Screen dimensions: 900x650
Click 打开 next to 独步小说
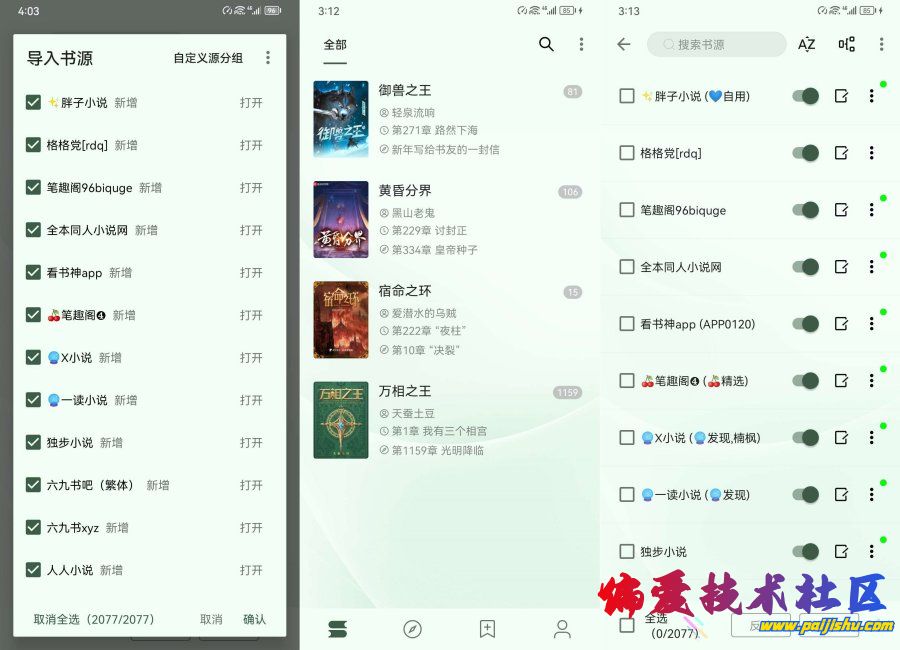[x=251, y=442]
